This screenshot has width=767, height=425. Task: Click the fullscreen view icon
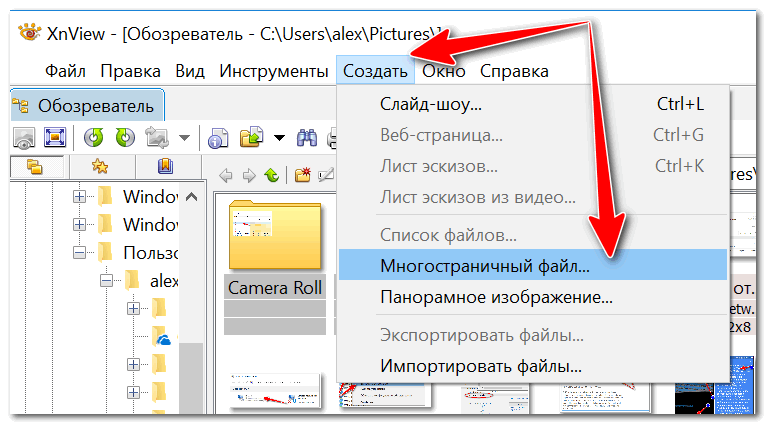pyautogui.click(x=55, y=137)
